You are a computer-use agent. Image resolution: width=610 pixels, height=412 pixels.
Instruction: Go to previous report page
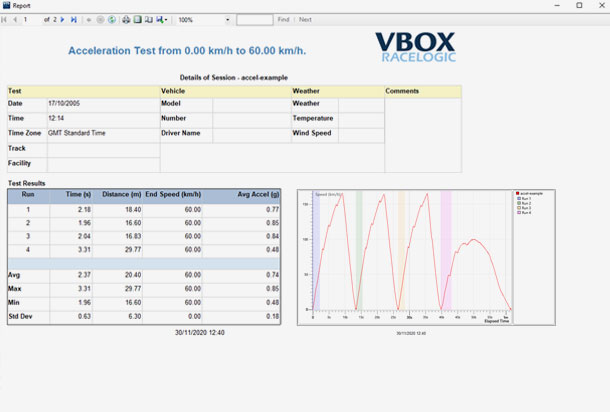click(x=14, y=20)
